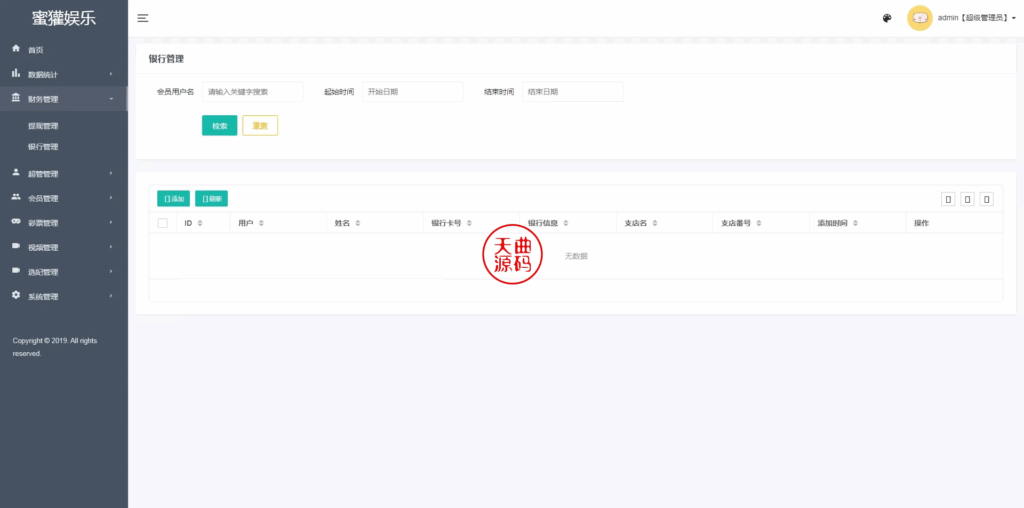Screen dimensions: 1024x508
Task: Click the bar chart icon for 数据统计
Action: tap(16, 74)
